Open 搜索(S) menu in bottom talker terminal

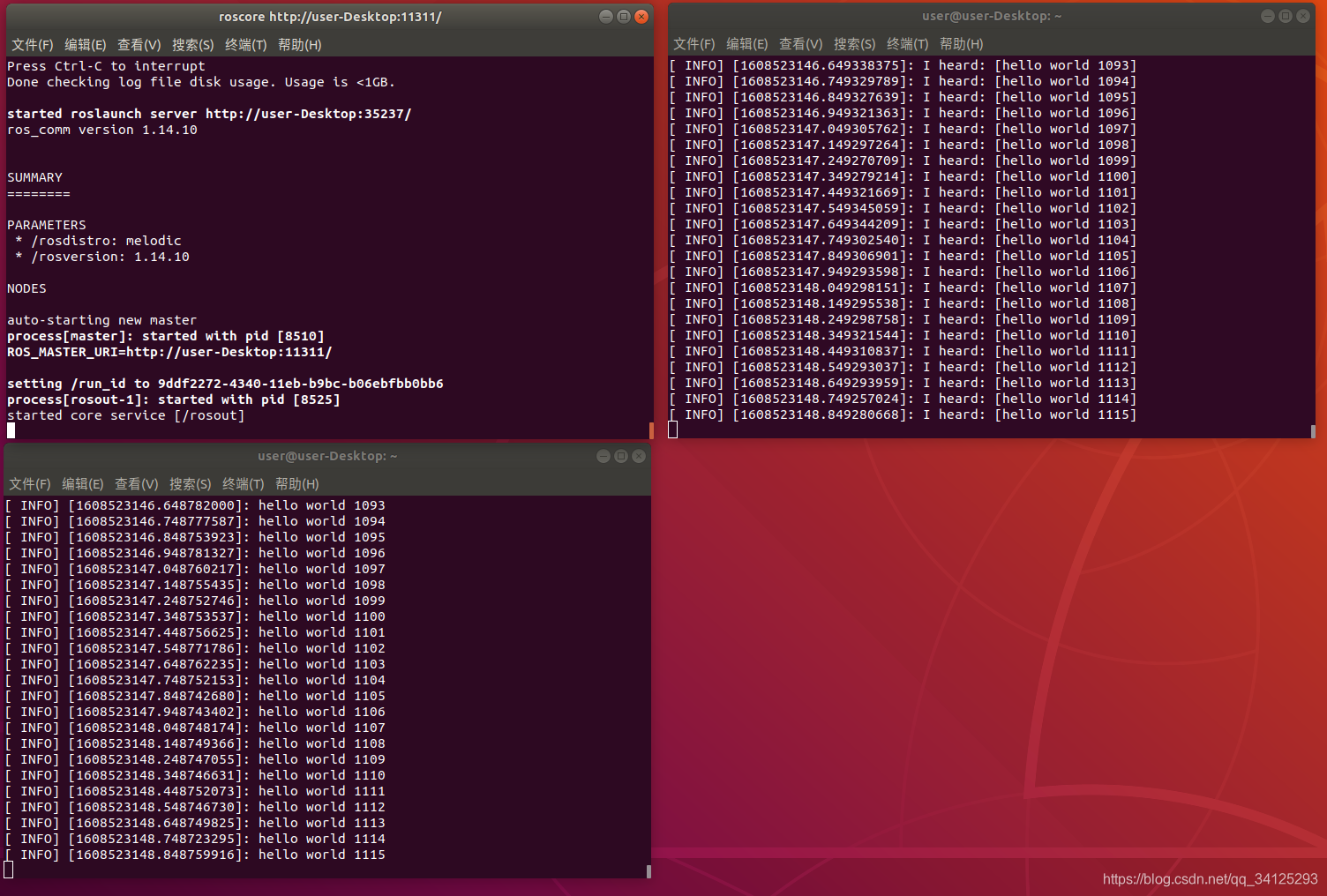pos(191,484)
